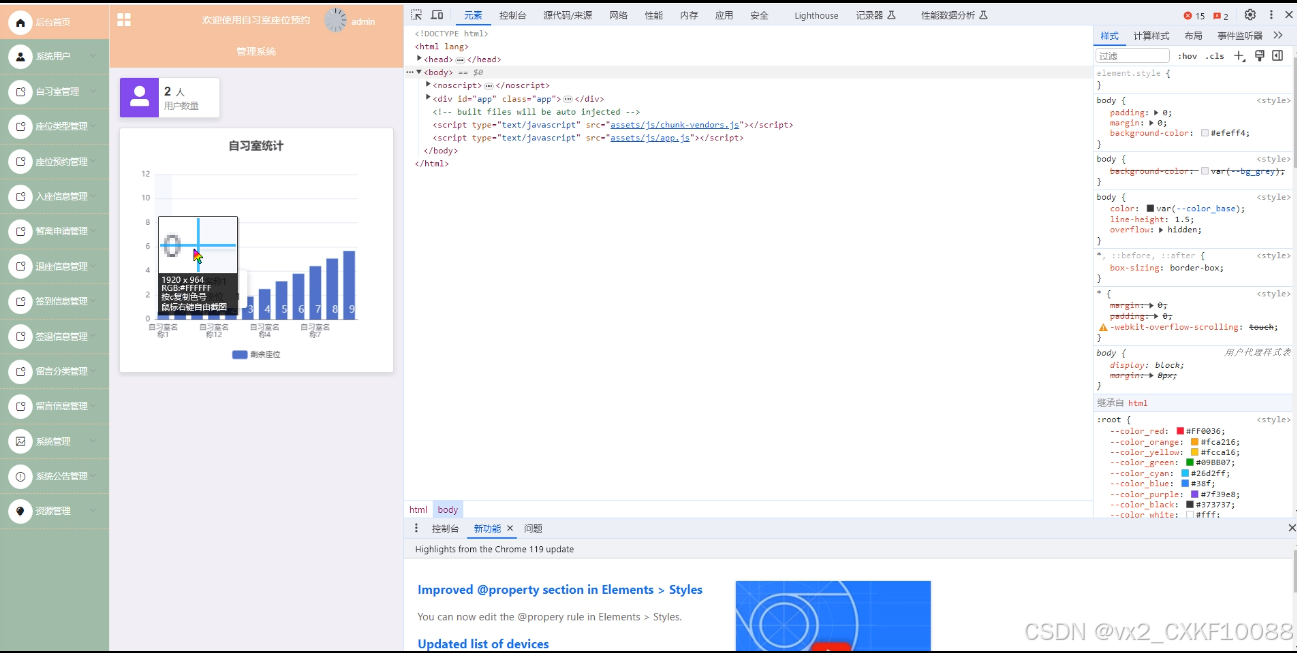Show more Styles pane tabs chevron
The height and width of the screenshot is (653, 1297).
point(1278,35)
